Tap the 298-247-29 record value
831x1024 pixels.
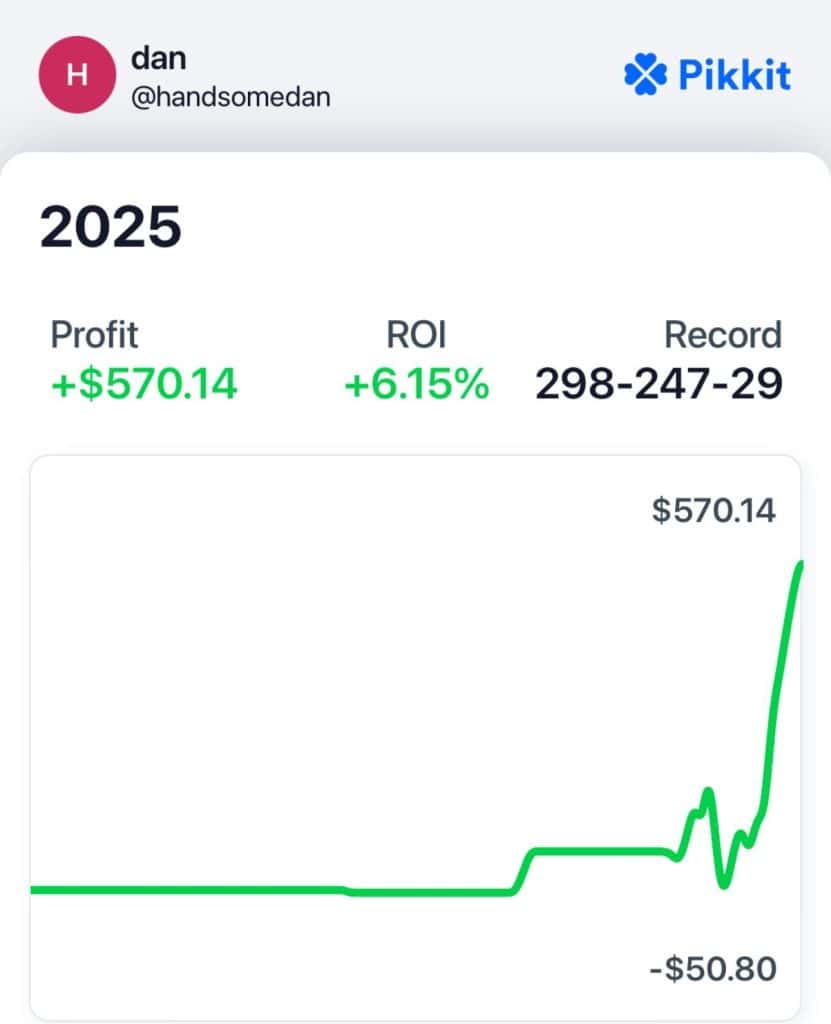tap(659, 383)
